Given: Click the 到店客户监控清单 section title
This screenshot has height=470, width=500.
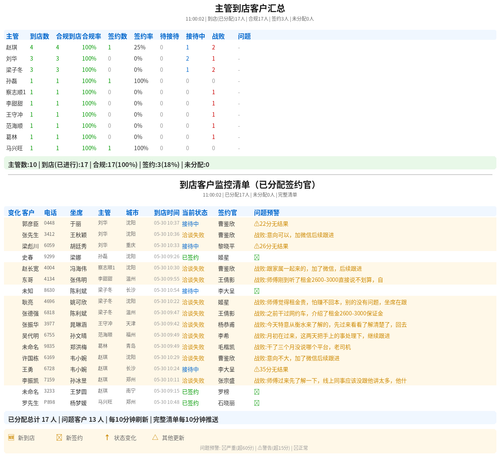Looking at the screenshot, I should click(x=247, y=185).
